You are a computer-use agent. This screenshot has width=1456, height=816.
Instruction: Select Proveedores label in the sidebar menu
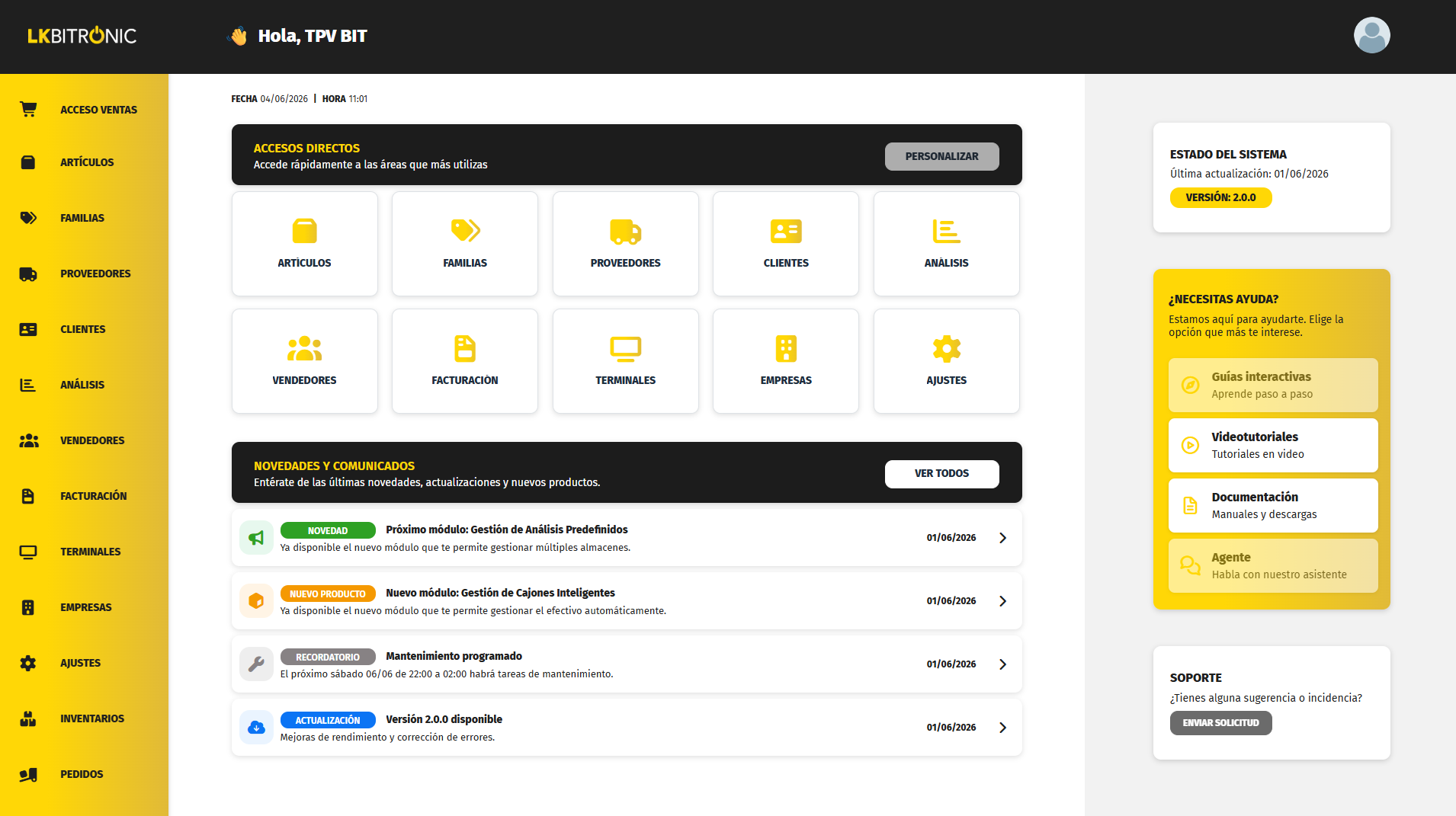[x=95, y=274]
